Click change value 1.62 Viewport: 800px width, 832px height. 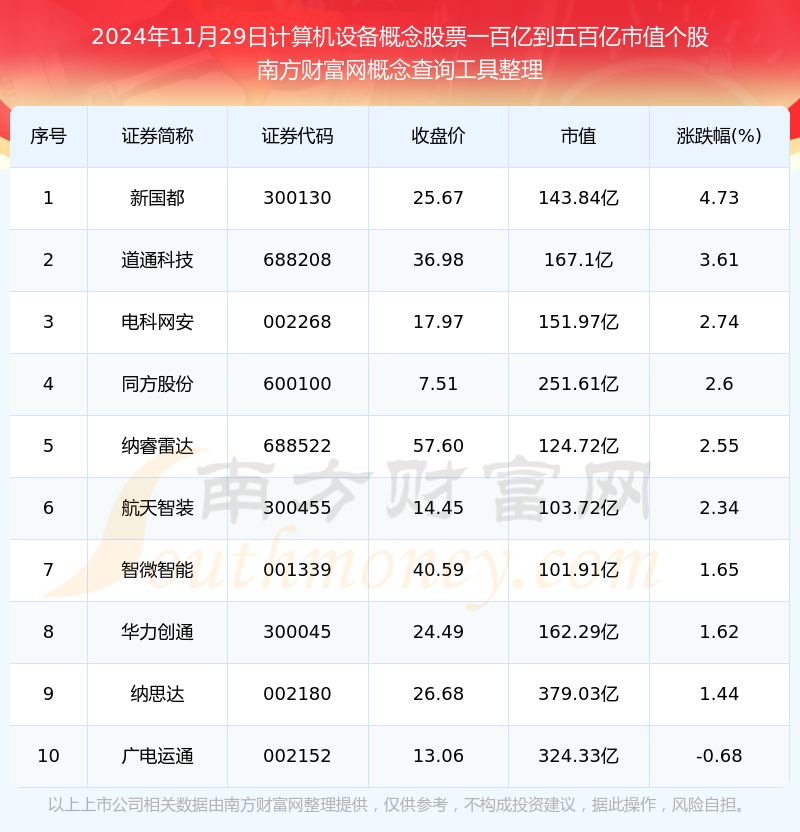[719, 632]
